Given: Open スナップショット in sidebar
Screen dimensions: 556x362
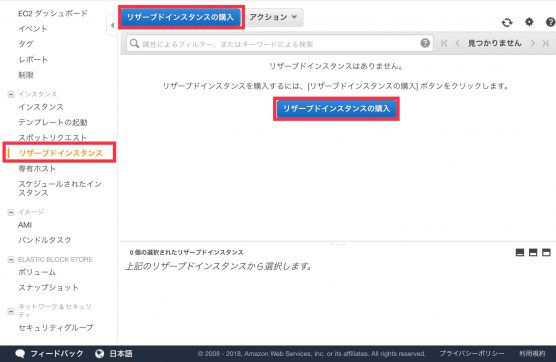Looking at the screenshot, I should pyautogui.click(x=49, y=288).
